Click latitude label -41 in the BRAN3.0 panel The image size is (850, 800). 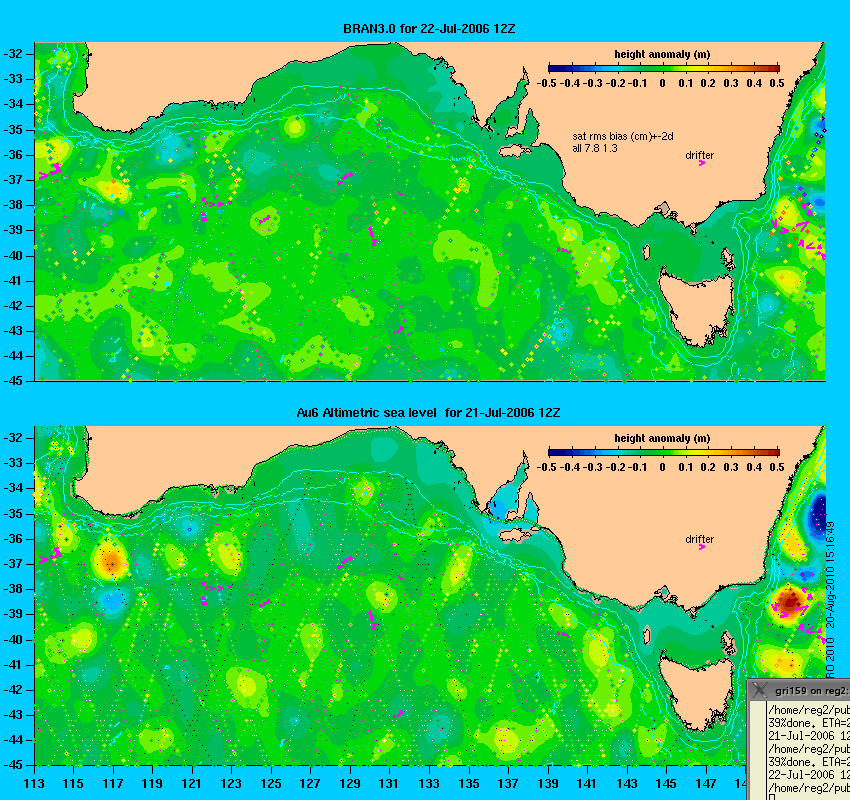[14, 281]
